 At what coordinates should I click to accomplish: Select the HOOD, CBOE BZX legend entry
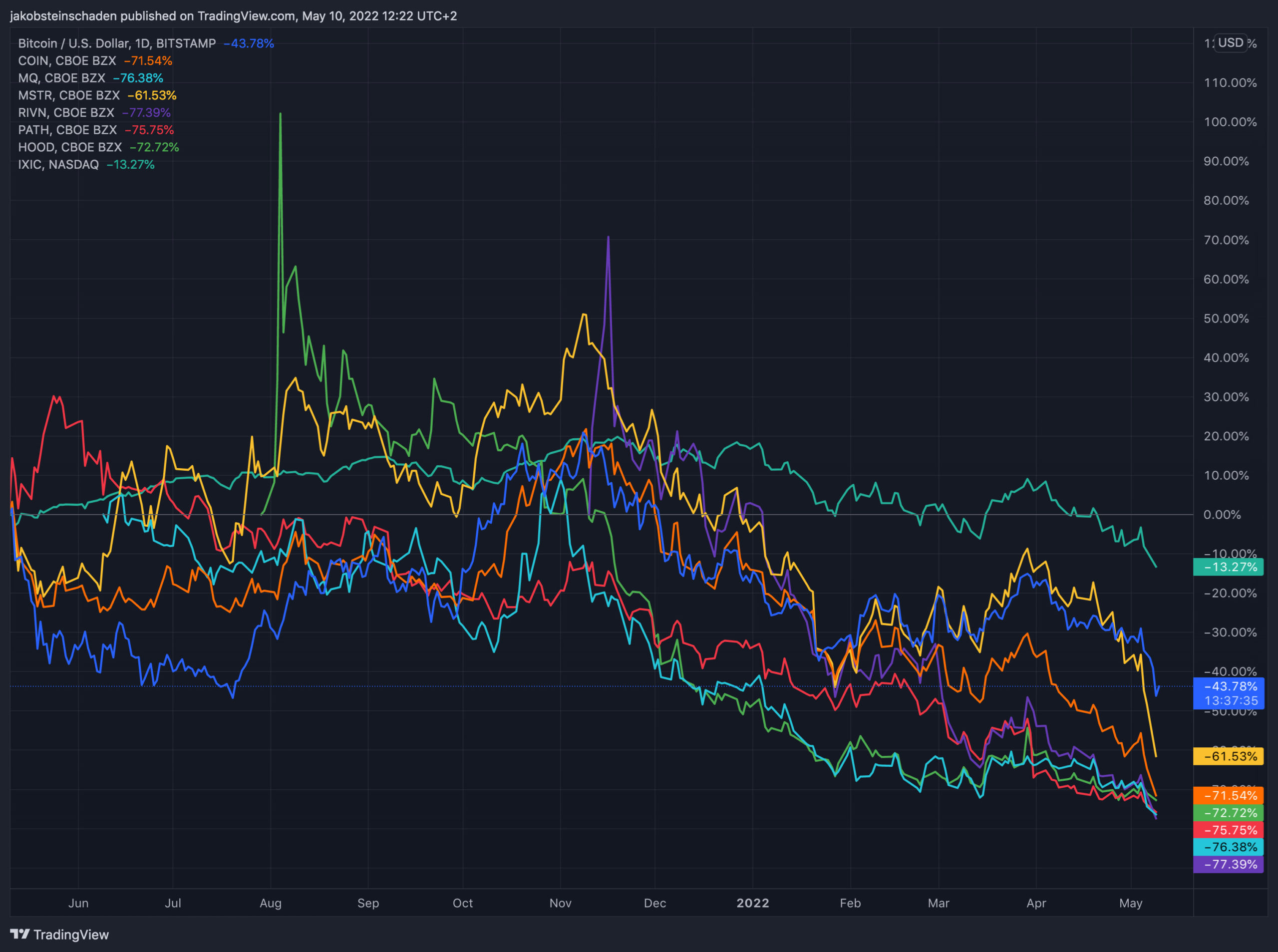(98, 147)
